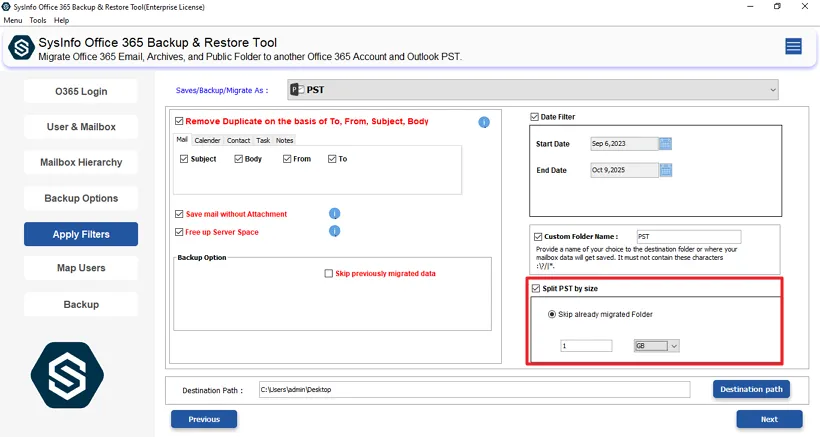Open the GB size unit dropdown
Image resolution: width=820 pixels, height=437 pixels.
point(657,346)
